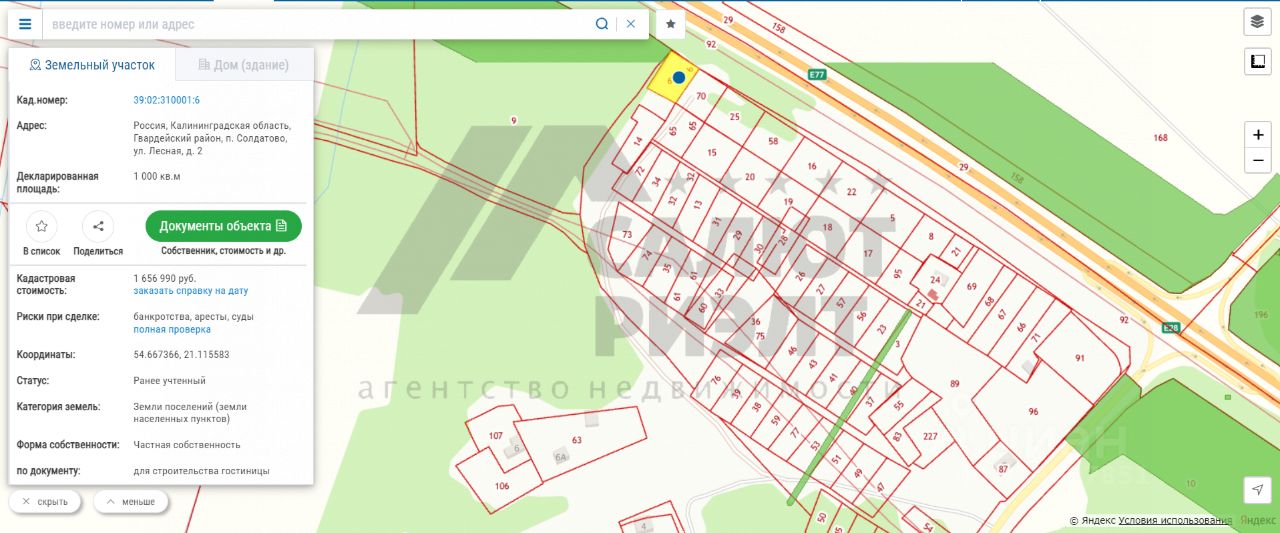Click parcel number 96 on map
The height and width of the screenshot is (533, 1280).
[1033, 412]
